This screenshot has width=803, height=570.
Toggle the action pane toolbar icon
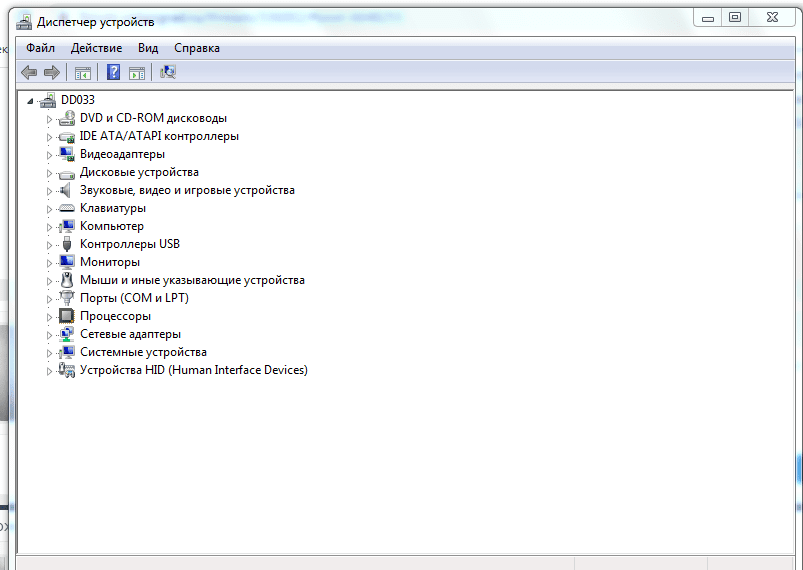[x=137, y=73]
